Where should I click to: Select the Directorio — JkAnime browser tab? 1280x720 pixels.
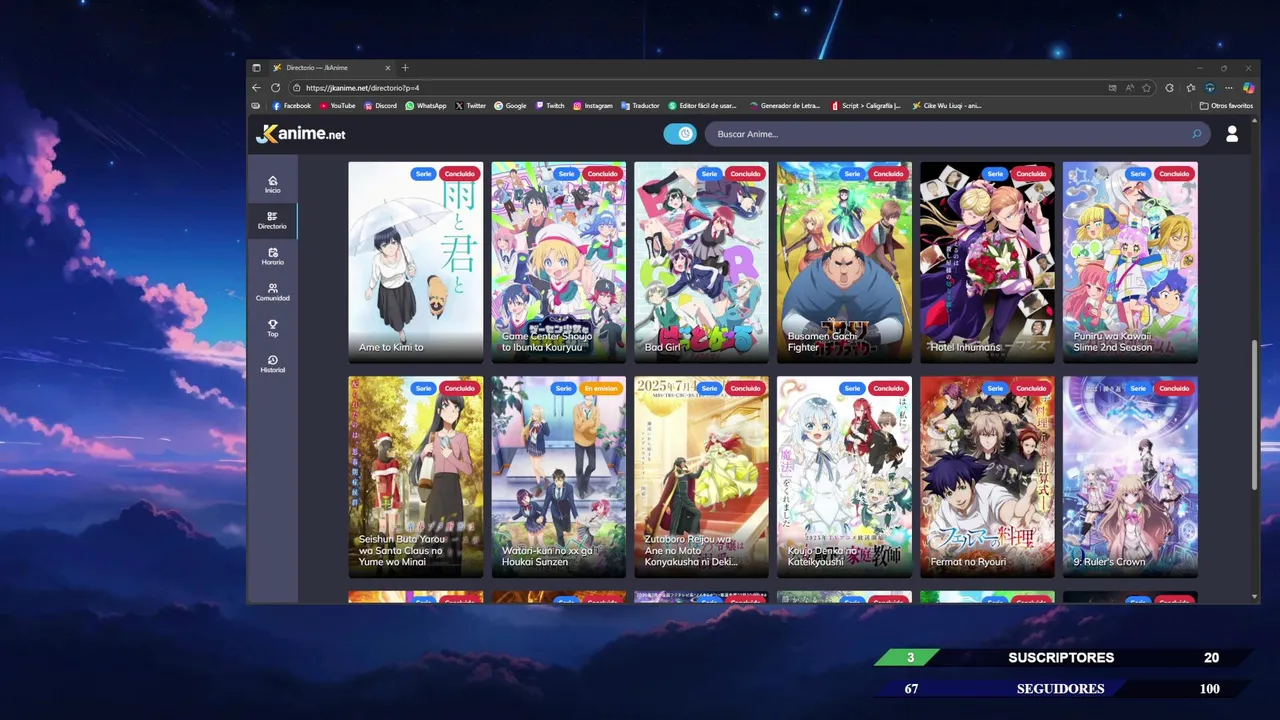point(330,68)
